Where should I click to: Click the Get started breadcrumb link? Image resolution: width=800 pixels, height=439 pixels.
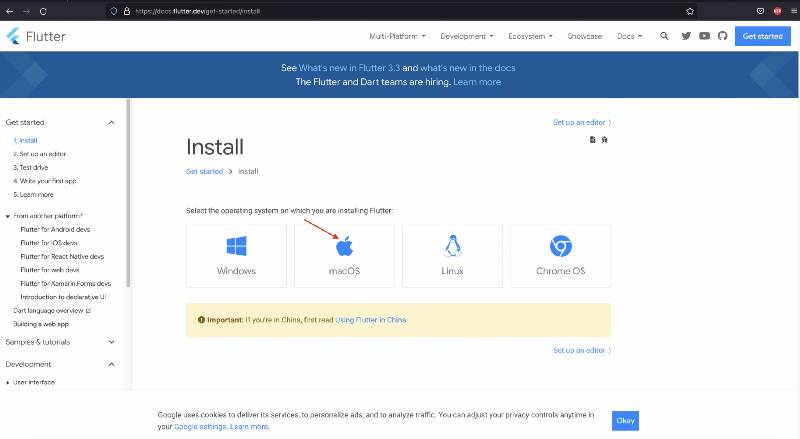click(x=204, y=172)
